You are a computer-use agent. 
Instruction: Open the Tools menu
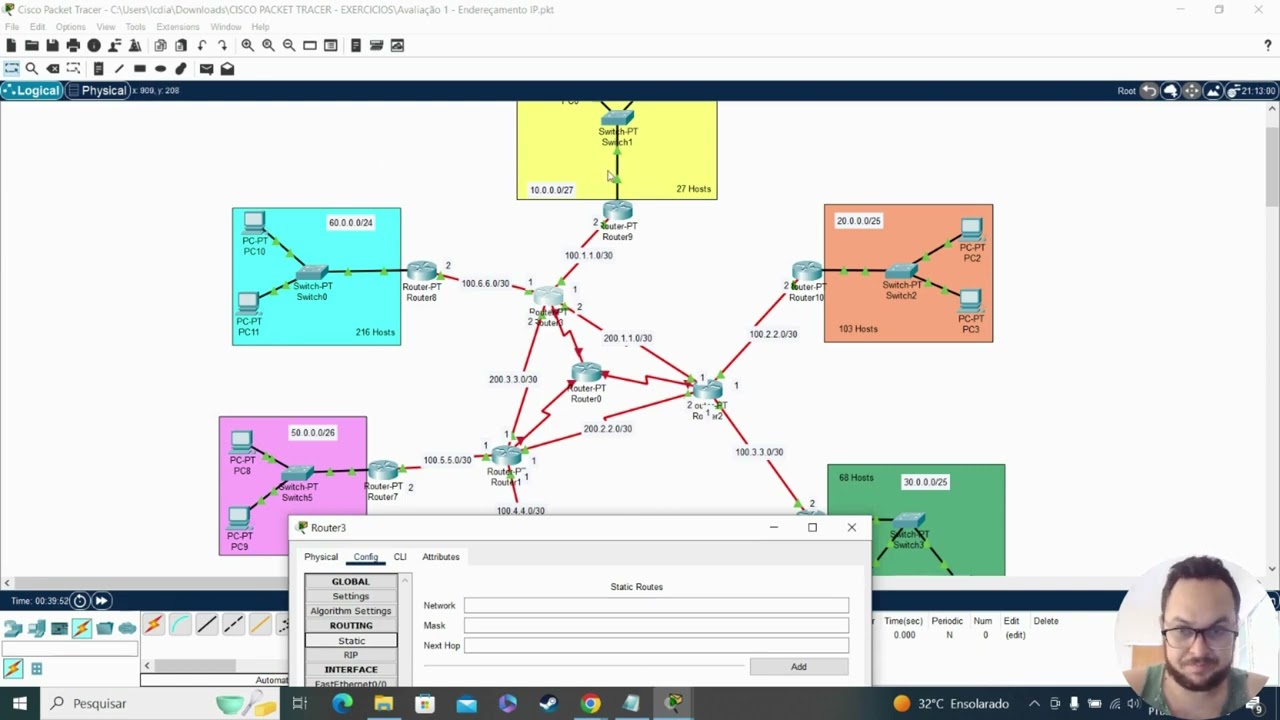(135, 27)
